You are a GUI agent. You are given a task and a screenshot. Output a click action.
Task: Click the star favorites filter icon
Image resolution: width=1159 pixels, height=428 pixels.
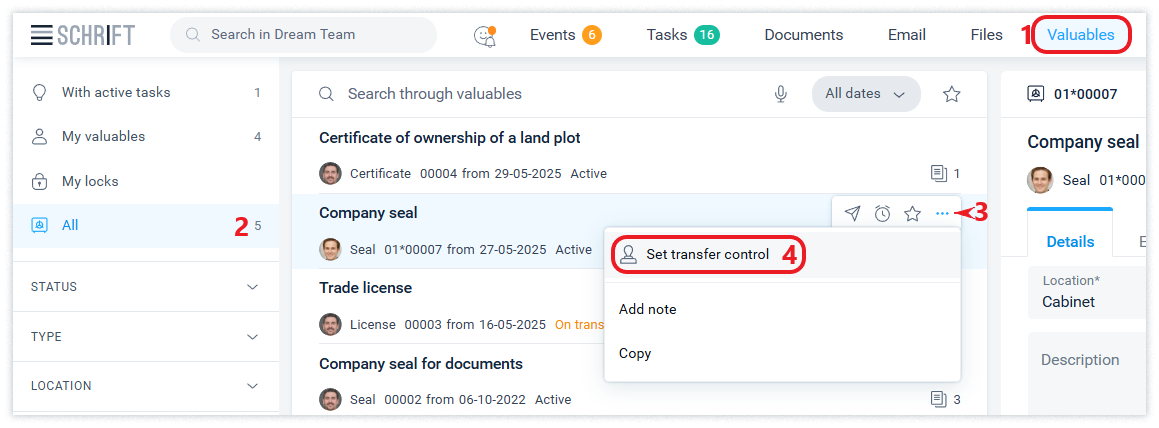click(x=952, y=94)
